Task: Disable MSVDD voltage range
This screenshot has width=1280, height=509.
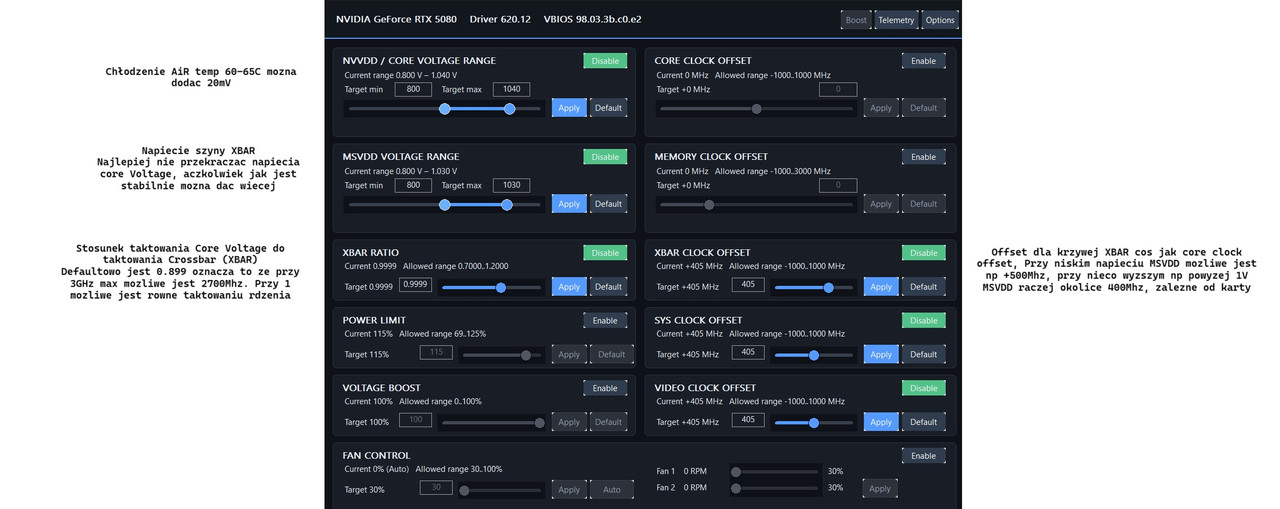Action: click(x=605, y=157)
